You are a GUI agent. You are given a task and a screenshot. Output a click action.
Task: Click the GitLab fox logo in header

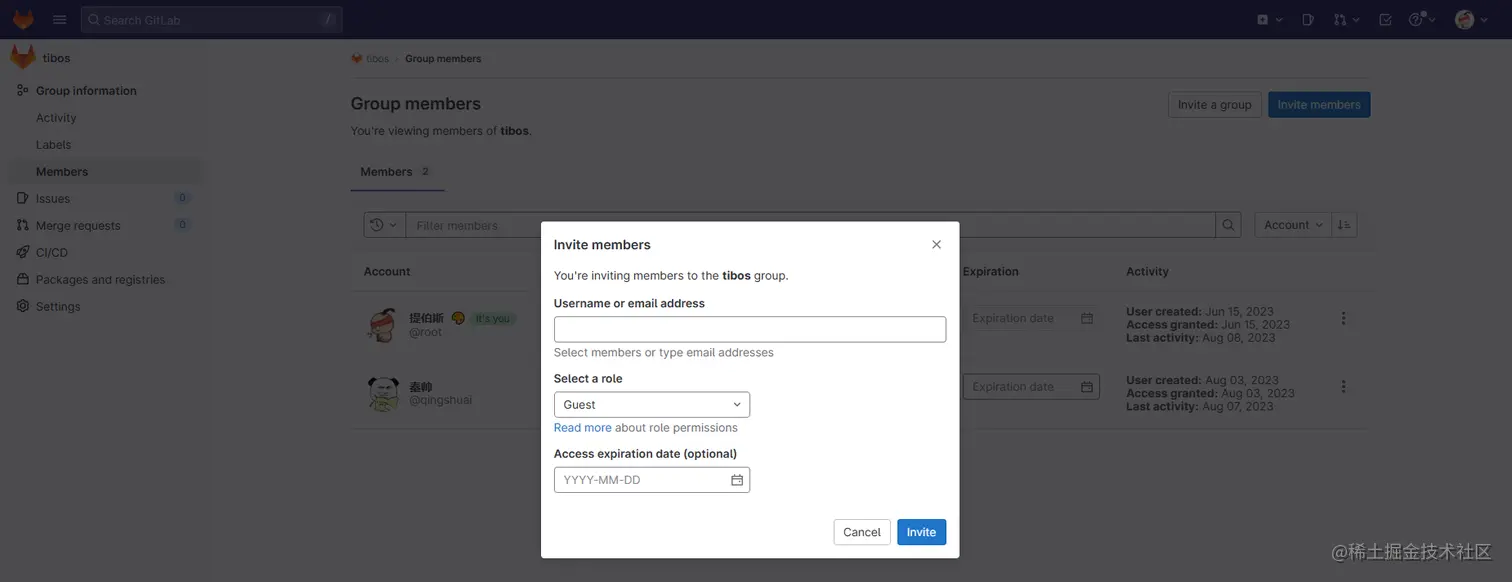click(x=23, y=19)
